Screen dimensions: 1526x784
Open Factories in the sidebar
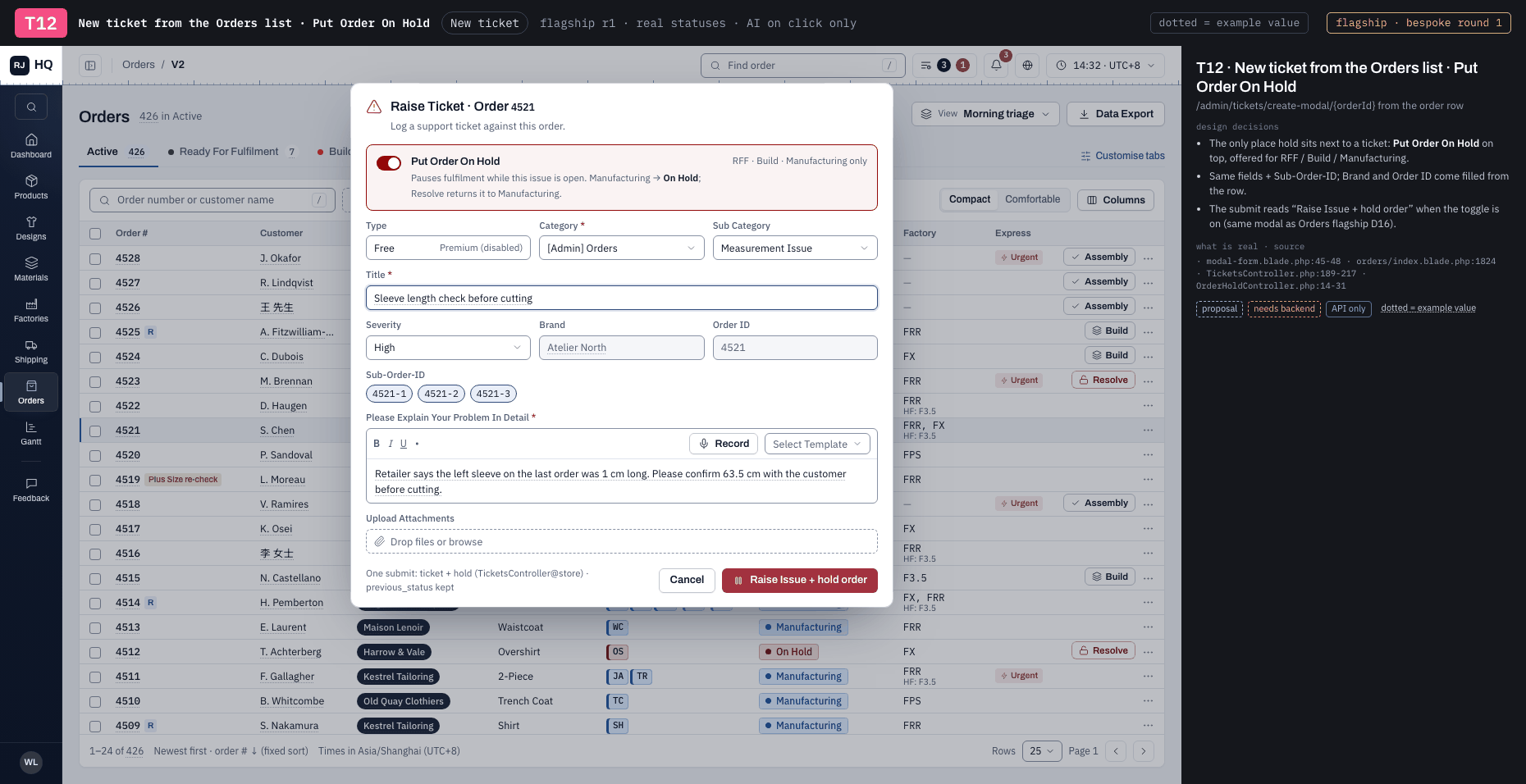31,310
